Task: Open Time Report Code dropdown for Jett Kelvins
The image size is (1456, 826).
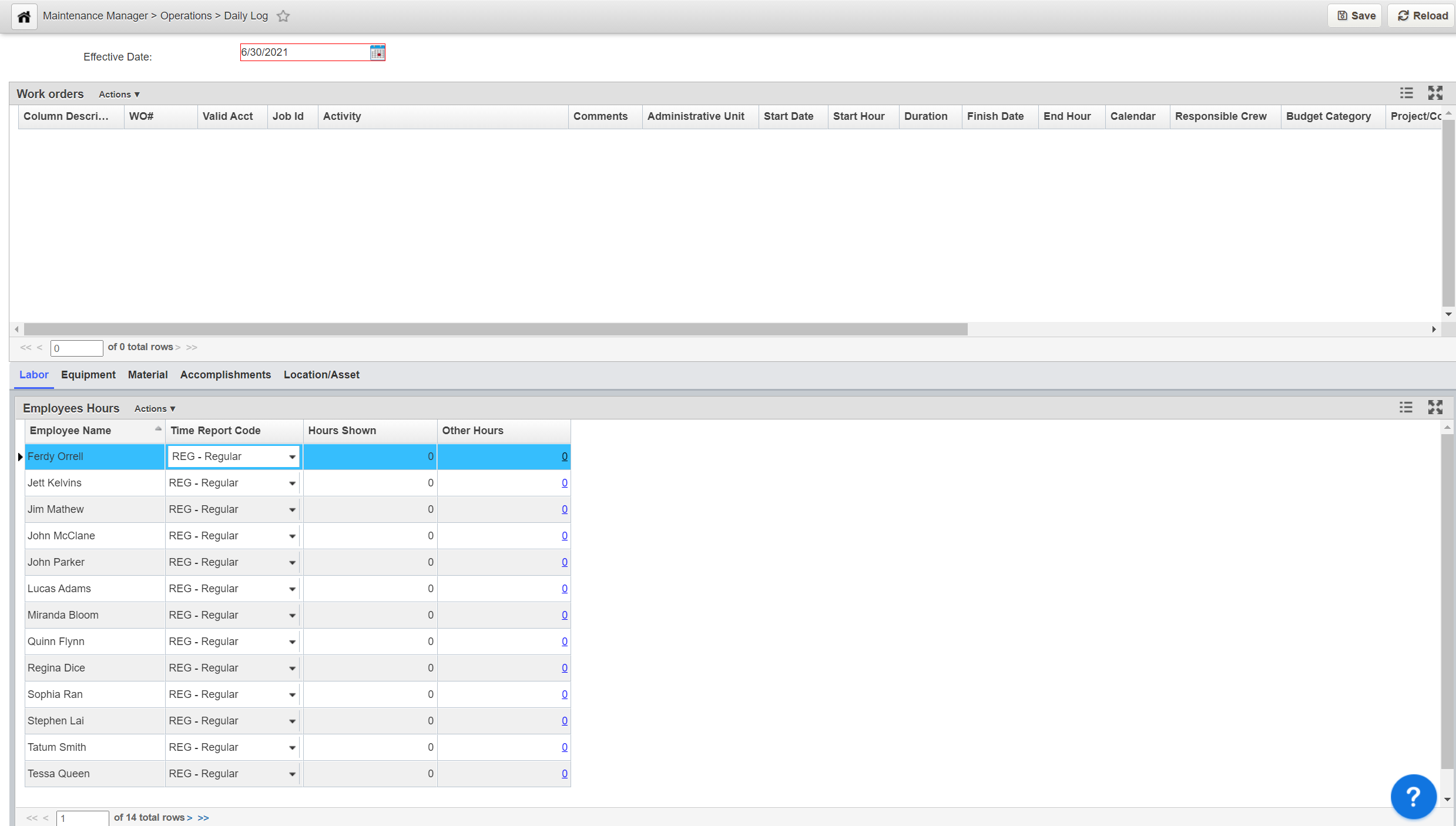Action: pyautogui.click(x=292, y=483)
